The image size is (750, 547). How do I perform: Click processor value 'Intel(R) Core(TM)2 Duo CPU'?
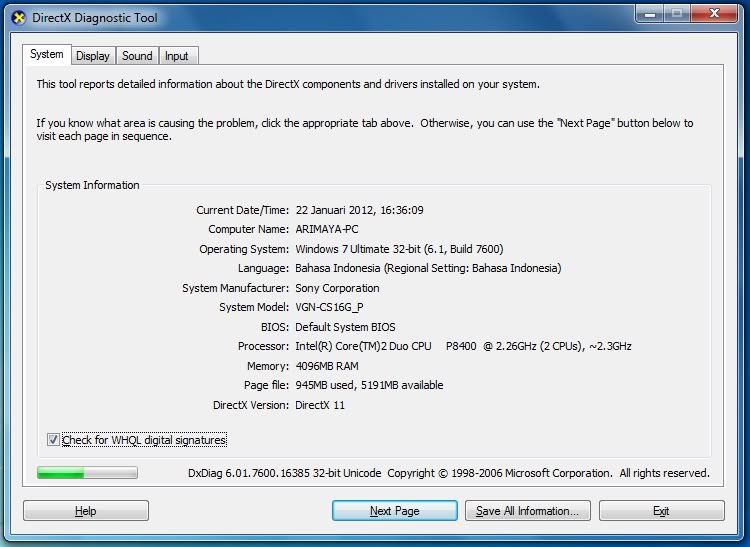pyautogui.click(x=363, y=346)
